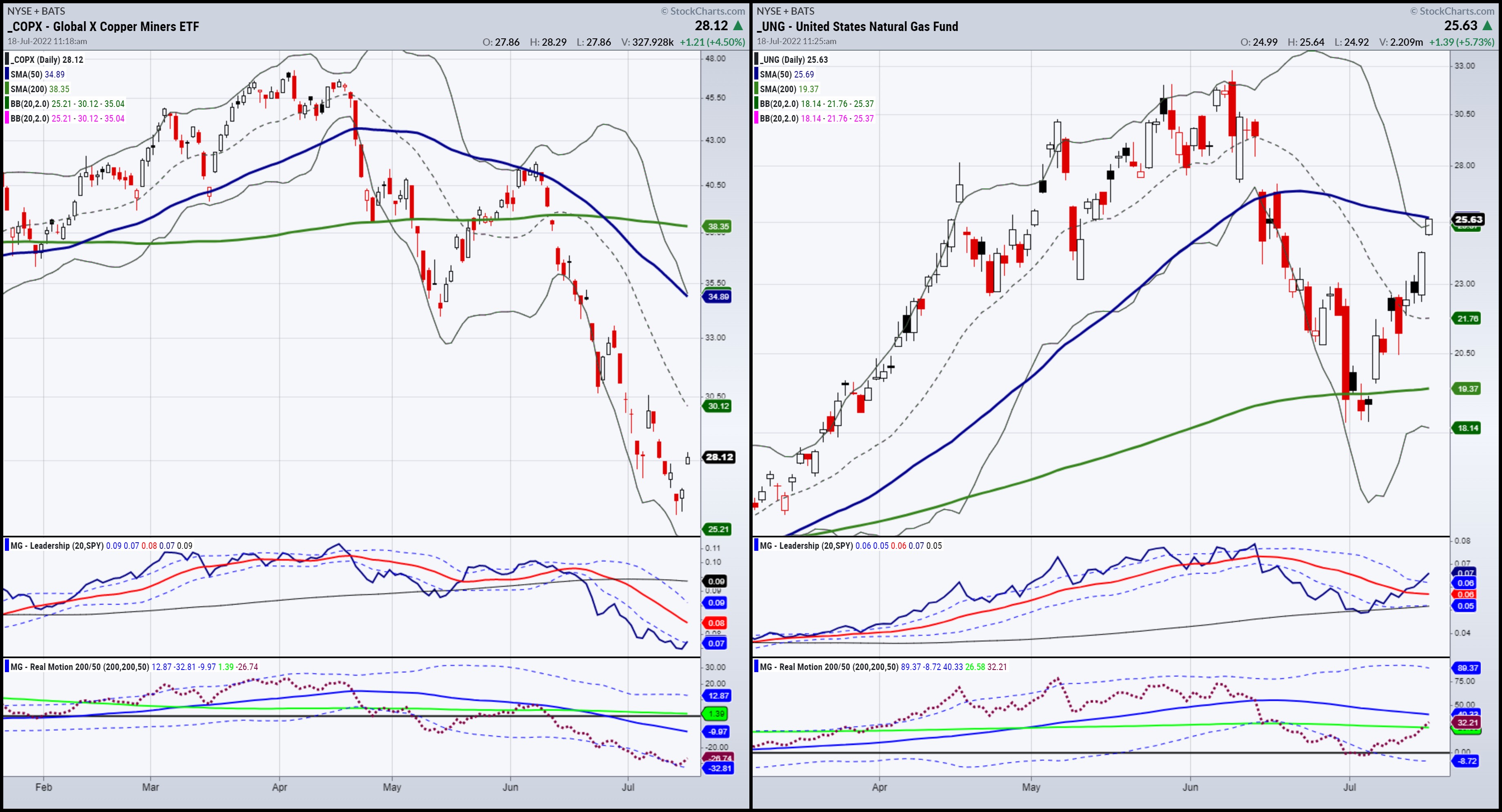Click the COPX SMA(50) blue legend swatch
The height and width of the screenshot is (812, 1502).
(x=7, y=74)
